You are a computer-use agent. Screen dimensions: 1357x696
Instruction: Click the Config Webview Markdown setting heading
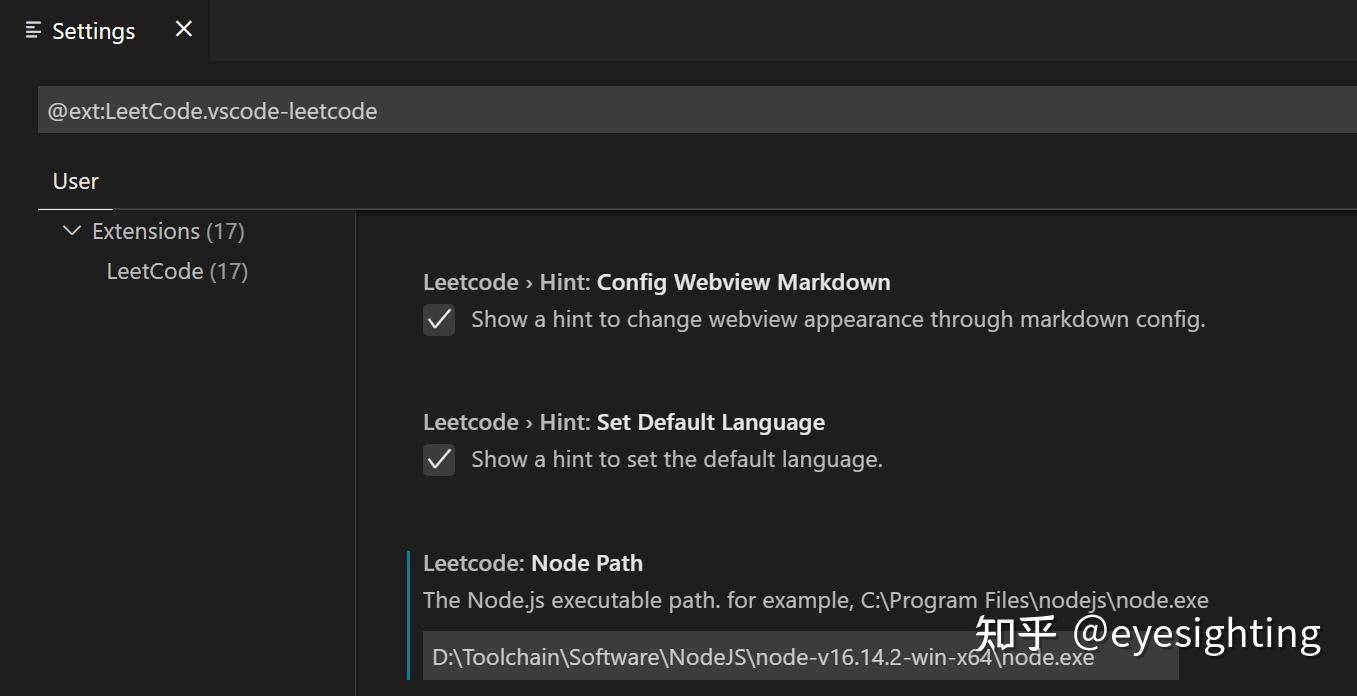coord(742,282)
